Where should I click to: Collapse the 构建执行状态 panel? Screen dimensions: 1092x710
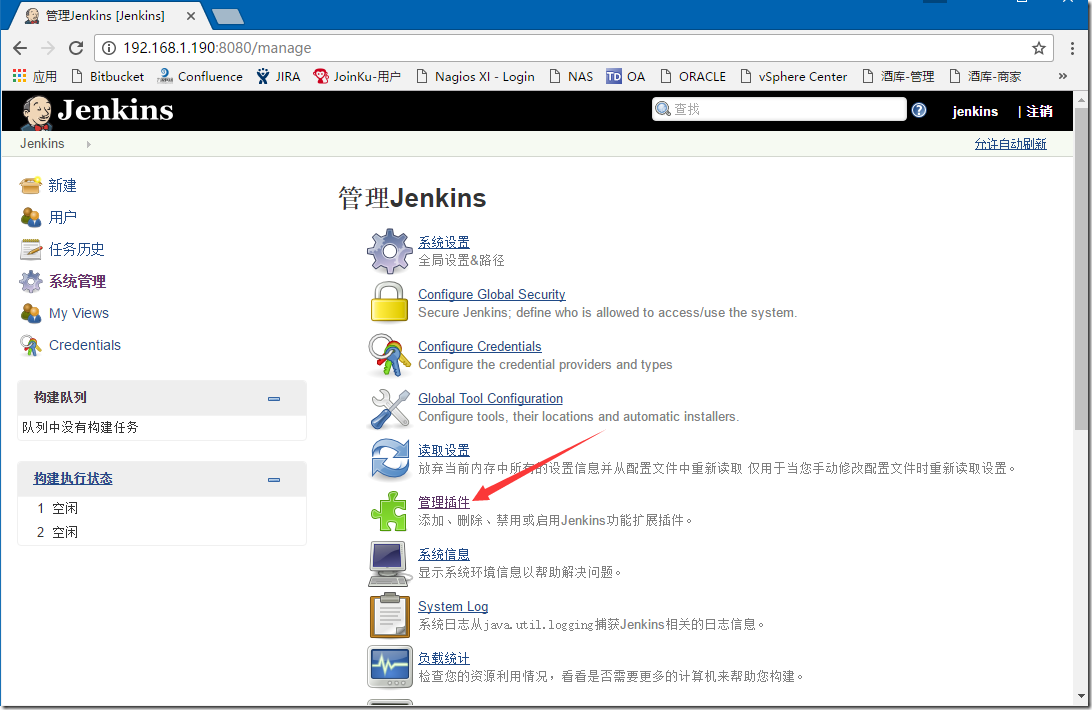(x=274, y=479)
